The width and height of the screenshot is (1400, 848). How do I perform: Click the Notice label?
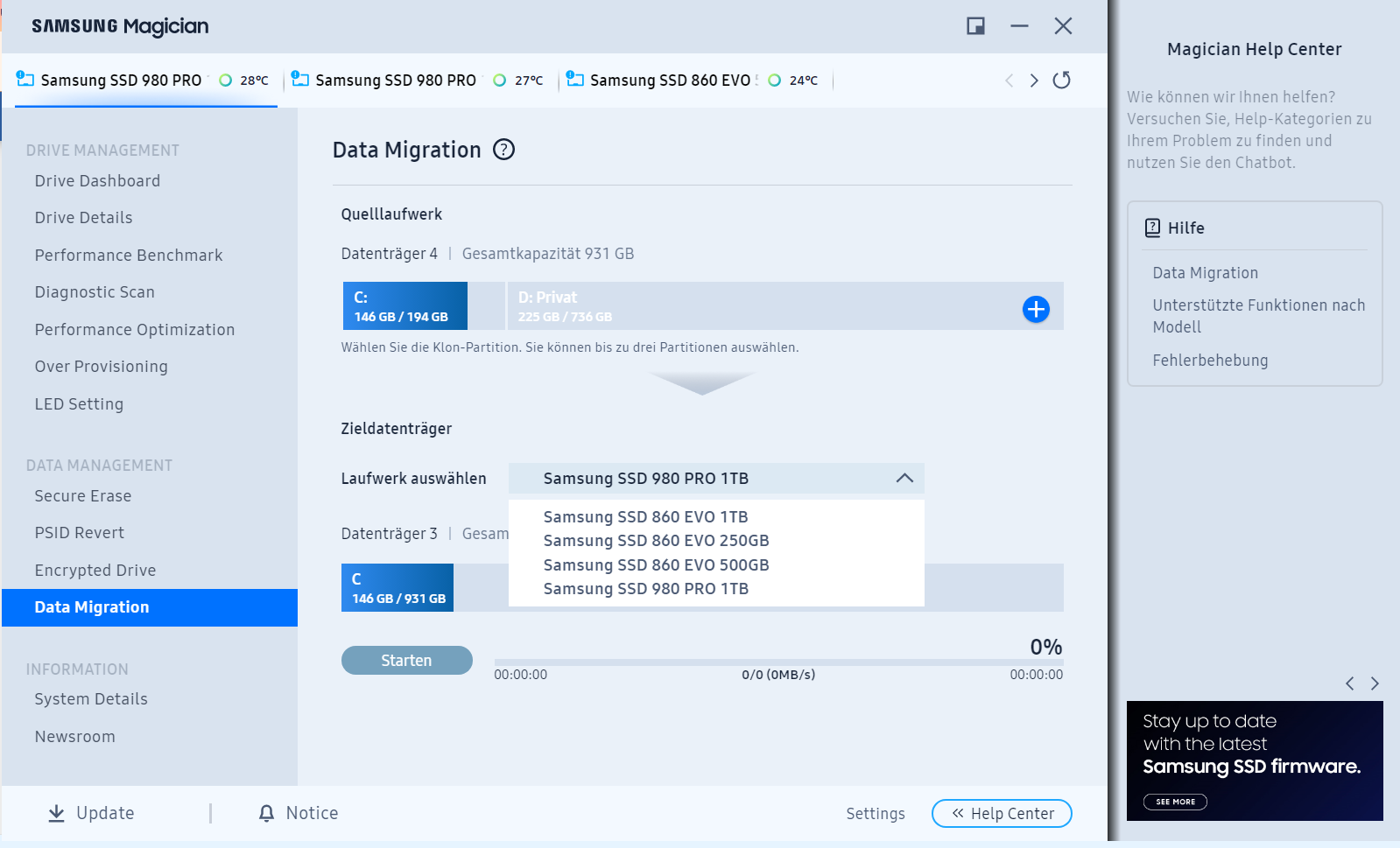pyautogui.click(x=312, y=813)
